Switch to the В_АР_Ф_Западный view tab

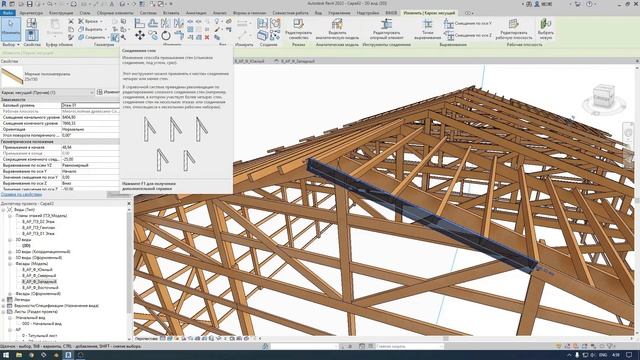pyautogui.click(x=298, y=61)
